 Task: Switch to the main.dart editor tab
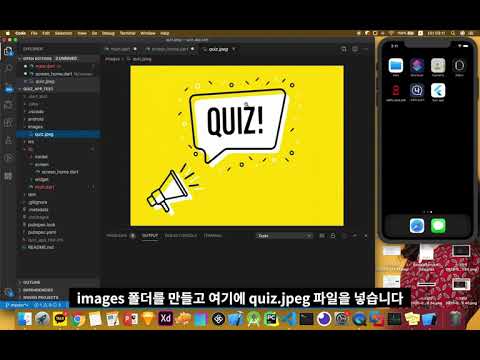pos(121,49)
